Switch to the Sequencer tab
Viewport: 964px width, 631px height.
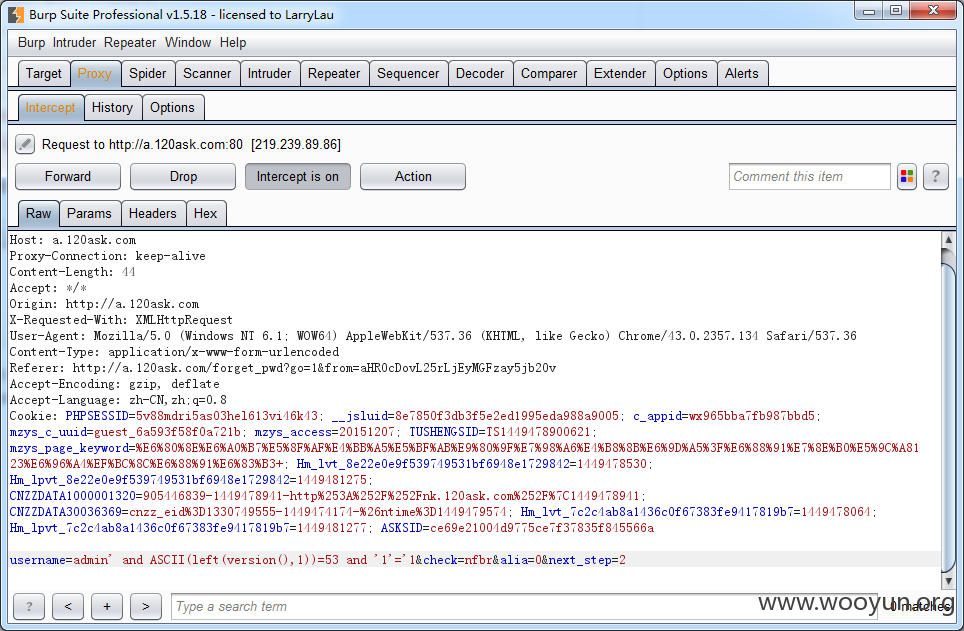[408, 74]
